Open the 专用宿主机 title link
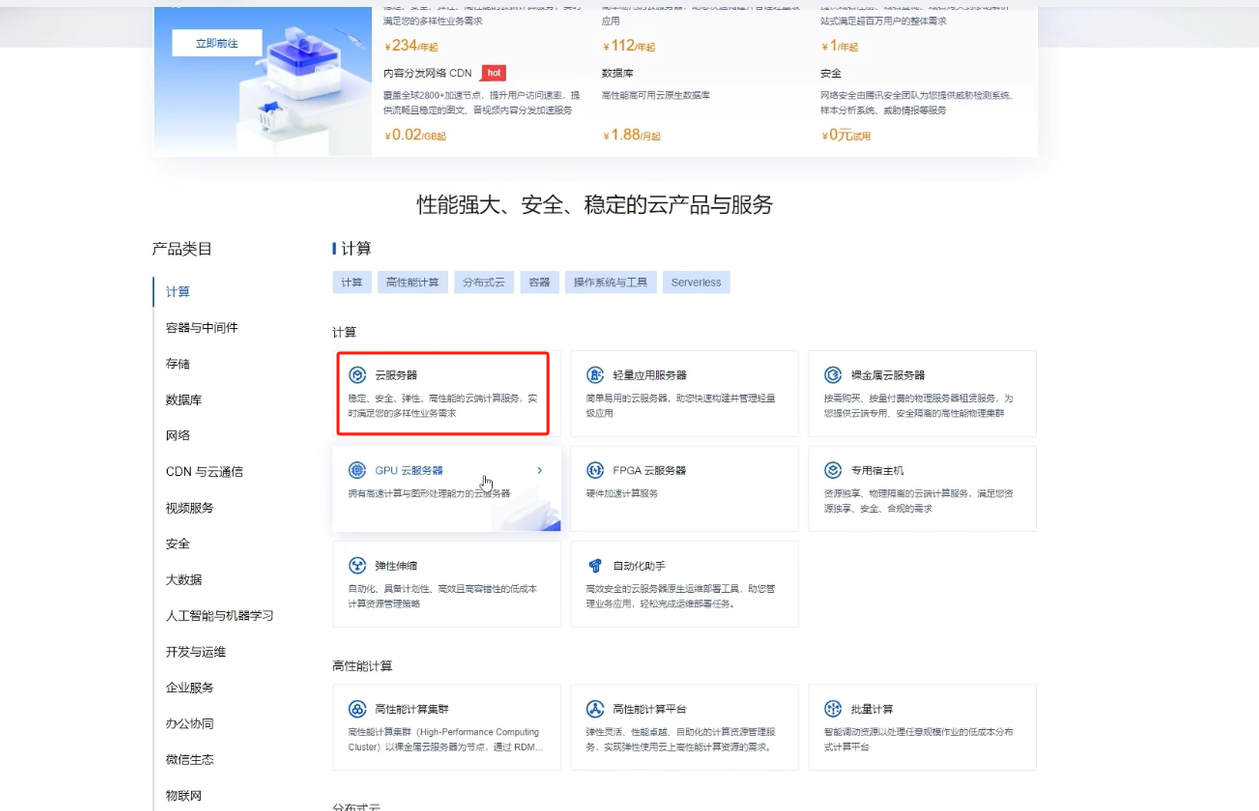 point(877,470)
